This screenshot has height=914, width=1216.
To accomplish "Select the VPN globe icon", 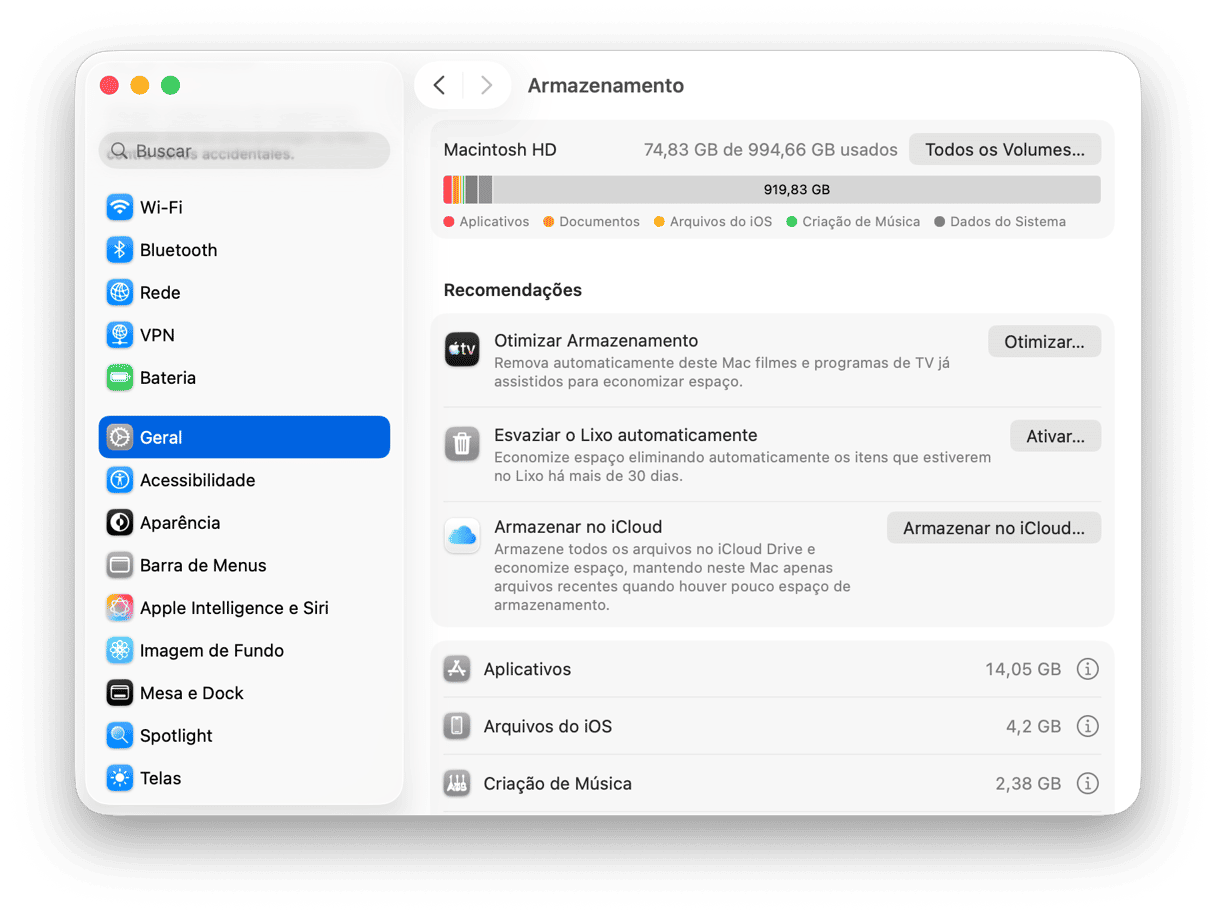I will click(120, 335).
